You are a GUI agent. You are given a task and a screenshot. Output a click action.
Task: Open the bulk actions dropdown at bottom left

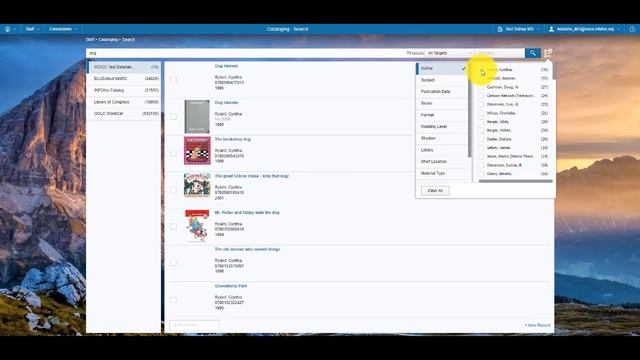point(194,325)
